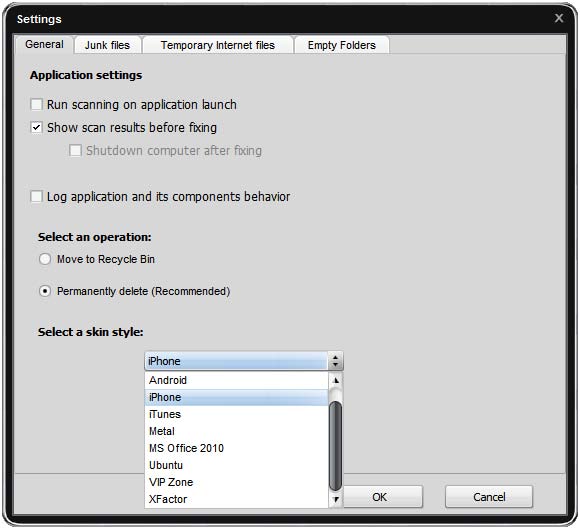Uncheck Show scan results before fixing
The width and height of the screenshot is (580, 528).
36,128
